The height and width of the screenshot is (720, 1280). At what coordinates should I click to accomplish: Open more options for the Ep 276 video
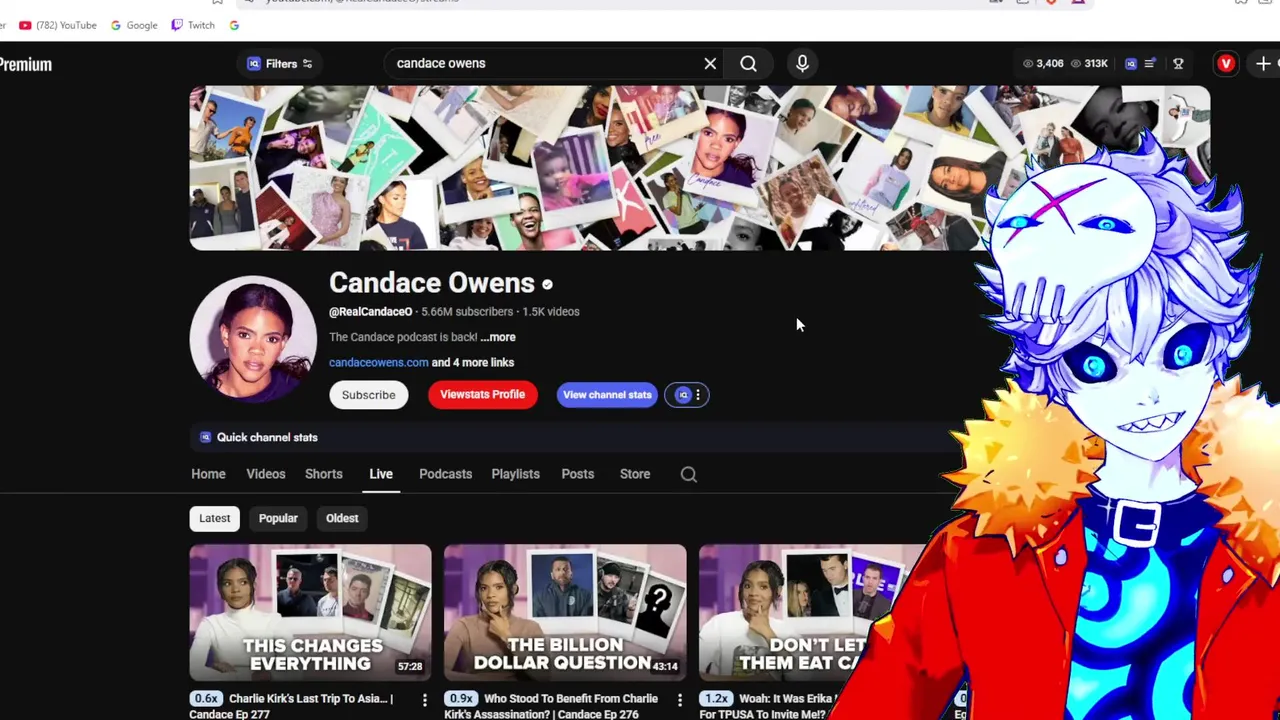(x=680, y=700)
